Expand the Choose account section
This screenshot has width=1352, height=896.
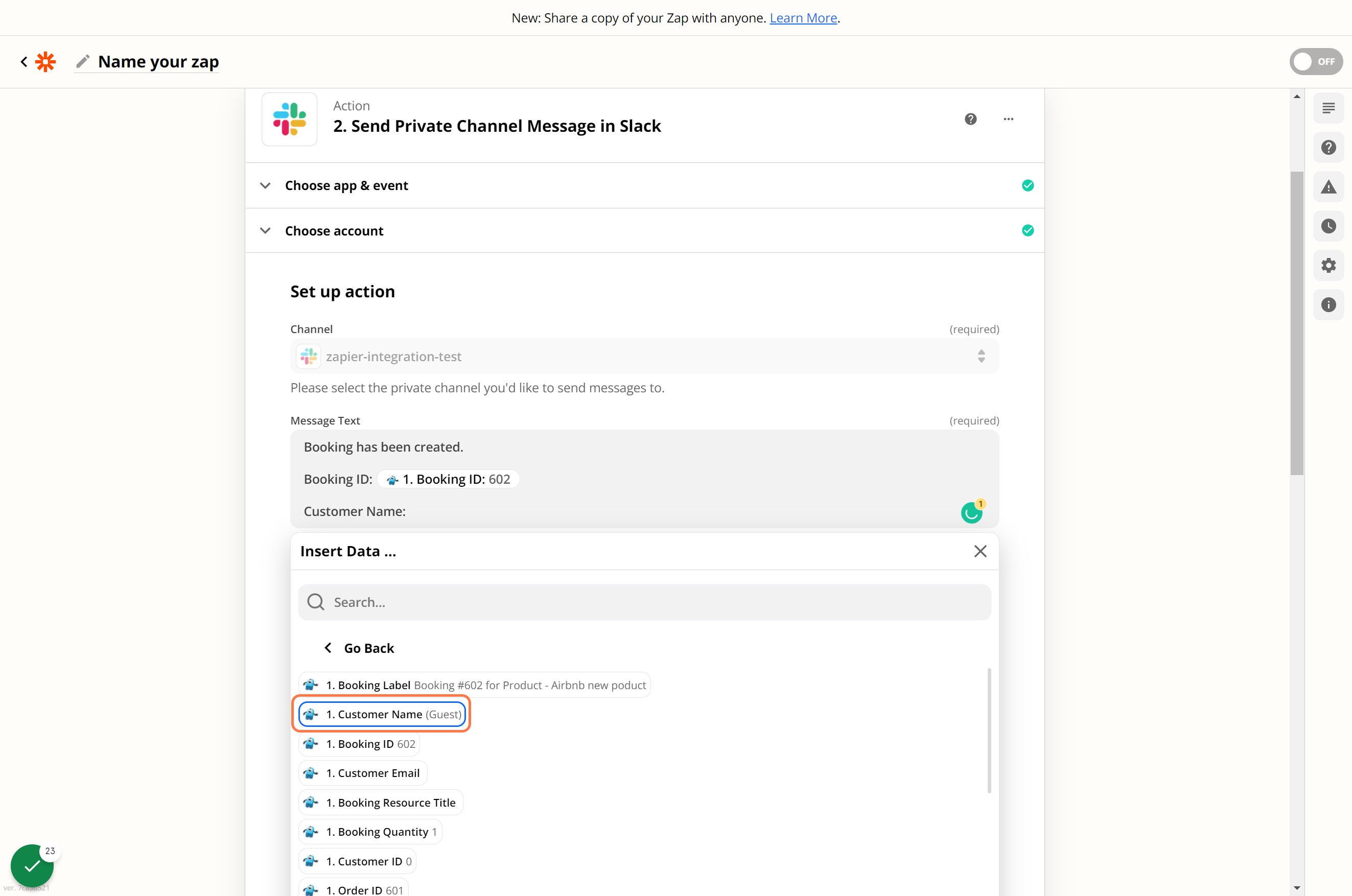(644, 230)
